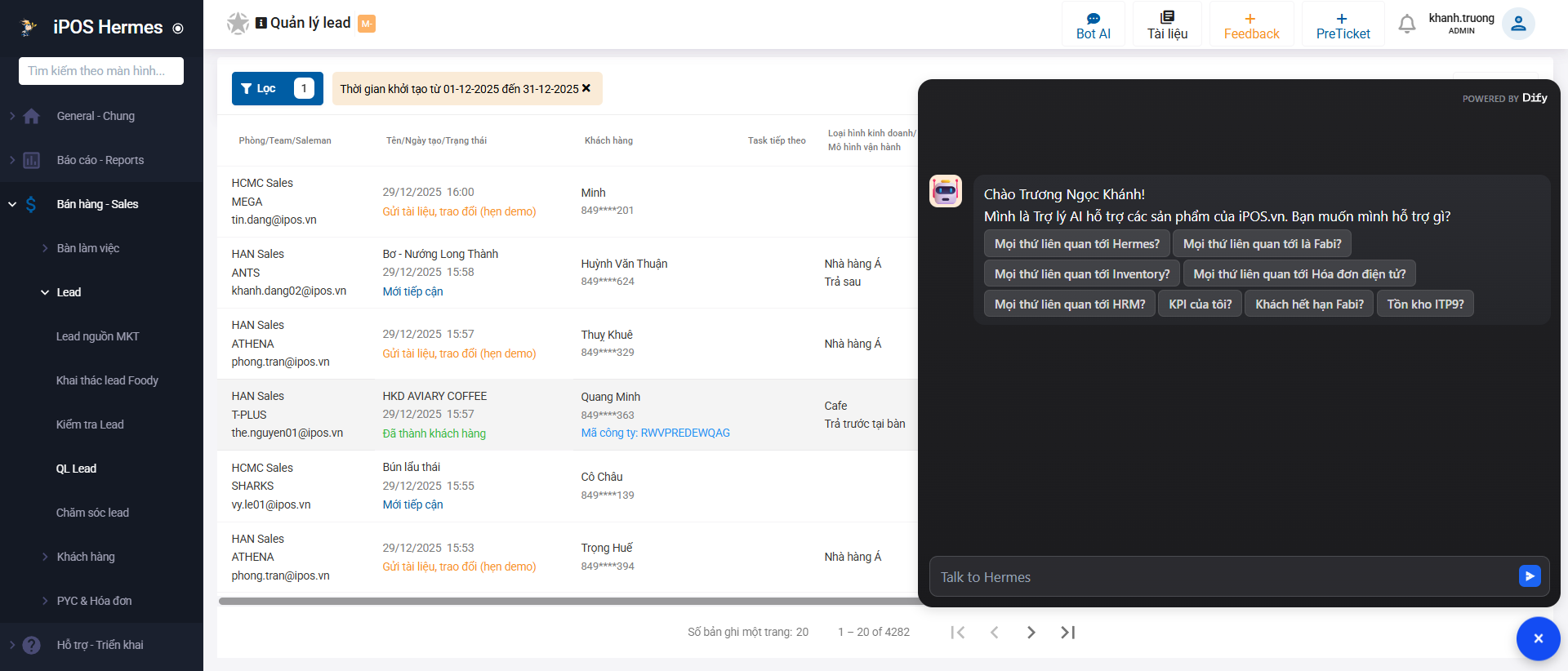Click the Khách hàng column header

coord(608,140)
